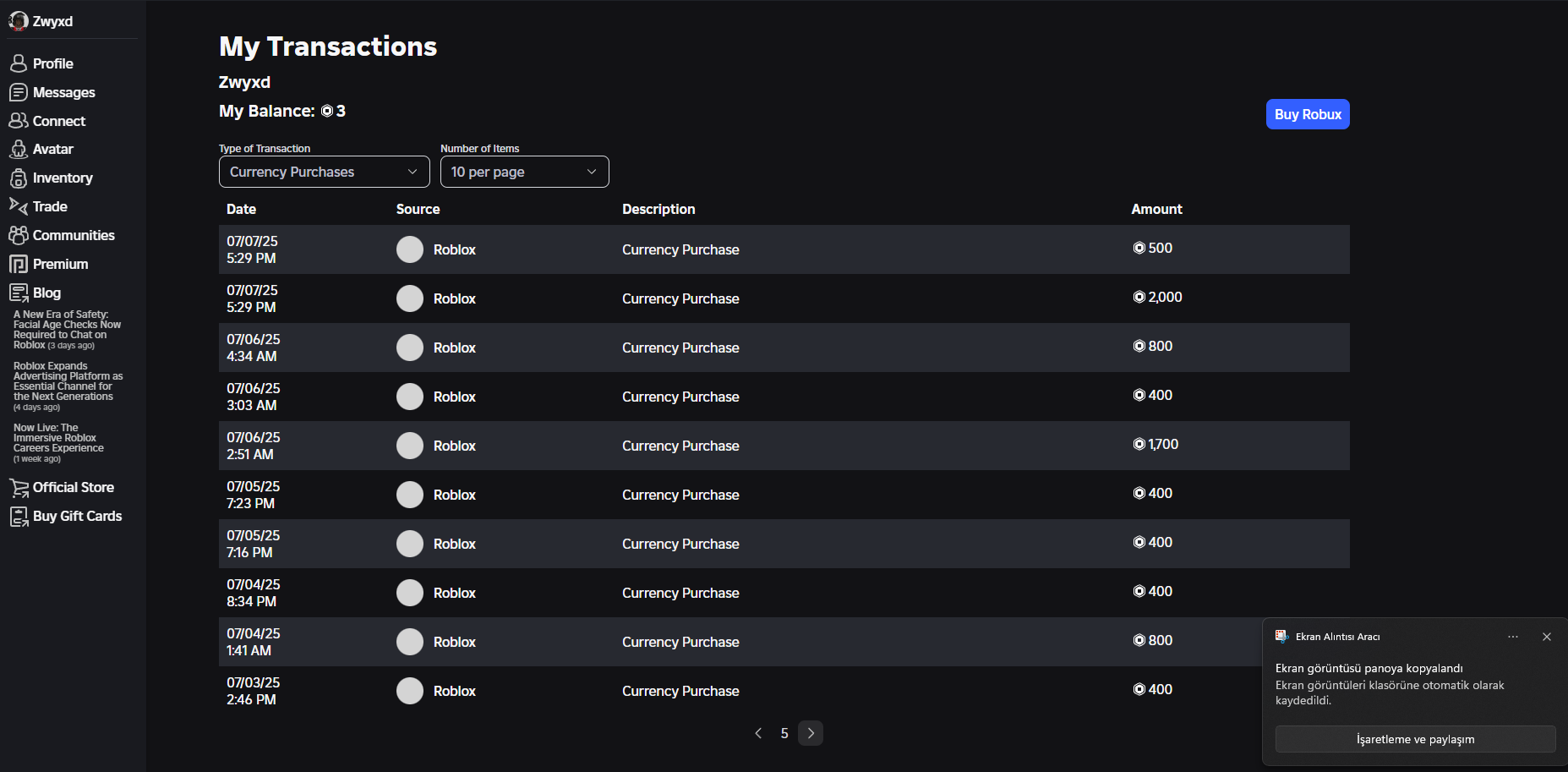The height and width of the screenshot is (772, 1568).
Task: Open the Type of Transaction dropdown
Action: click(x=325, y=172)
